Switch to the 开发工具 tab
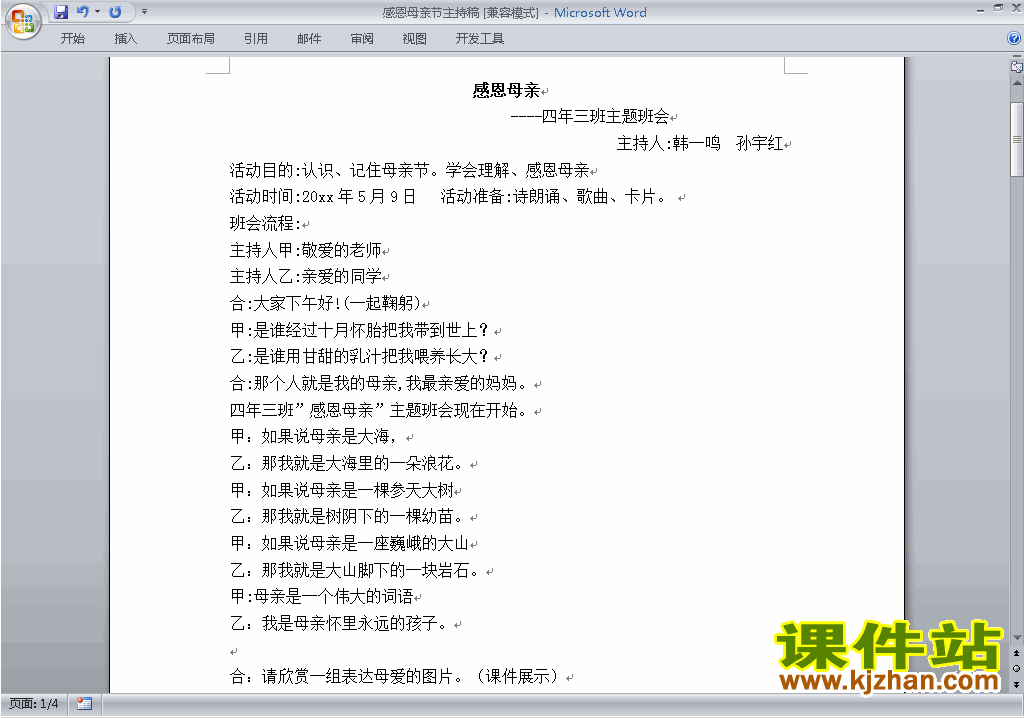1024x718 pixels. (480, 39)
